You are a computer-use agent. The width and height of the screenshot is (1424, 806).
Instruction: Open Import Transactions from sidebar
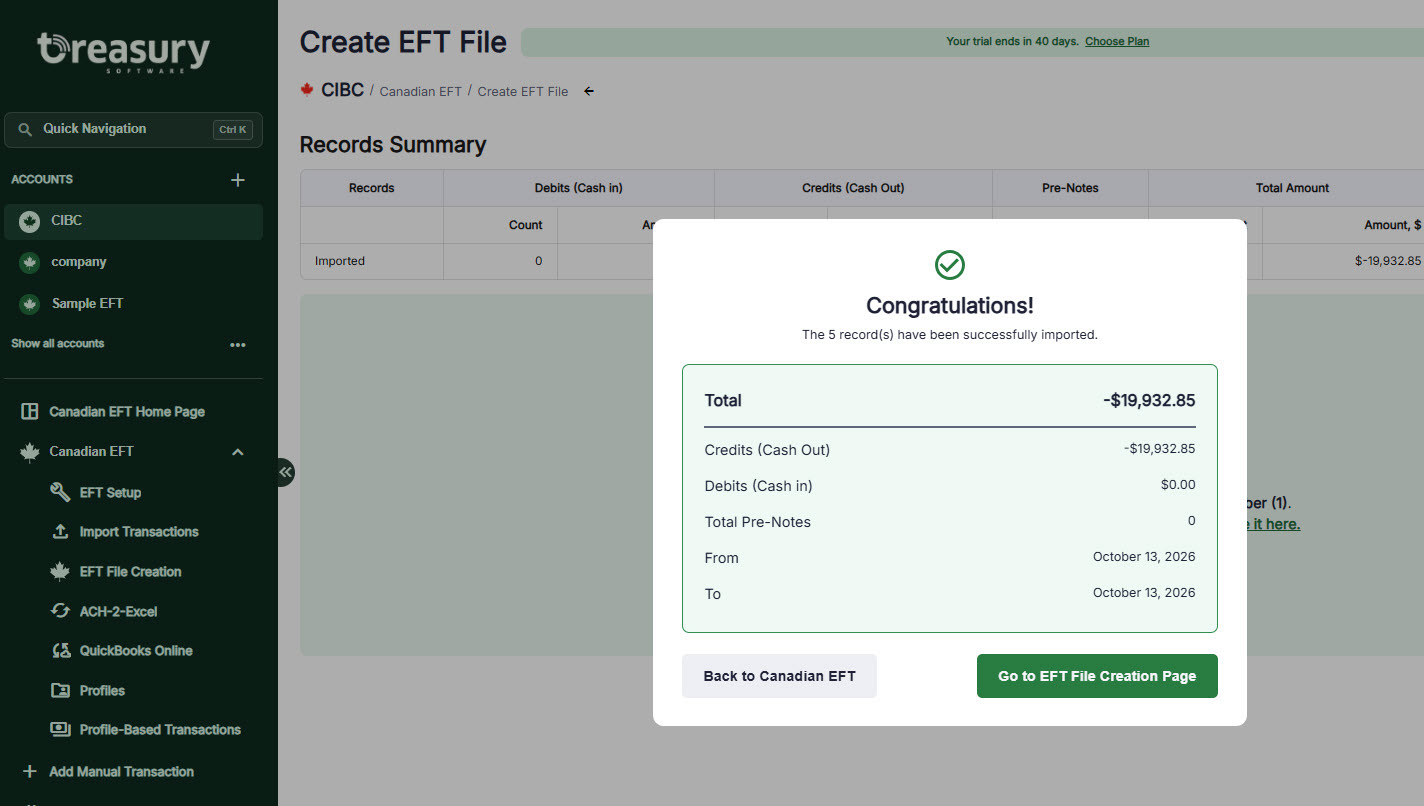pos(124,532)
